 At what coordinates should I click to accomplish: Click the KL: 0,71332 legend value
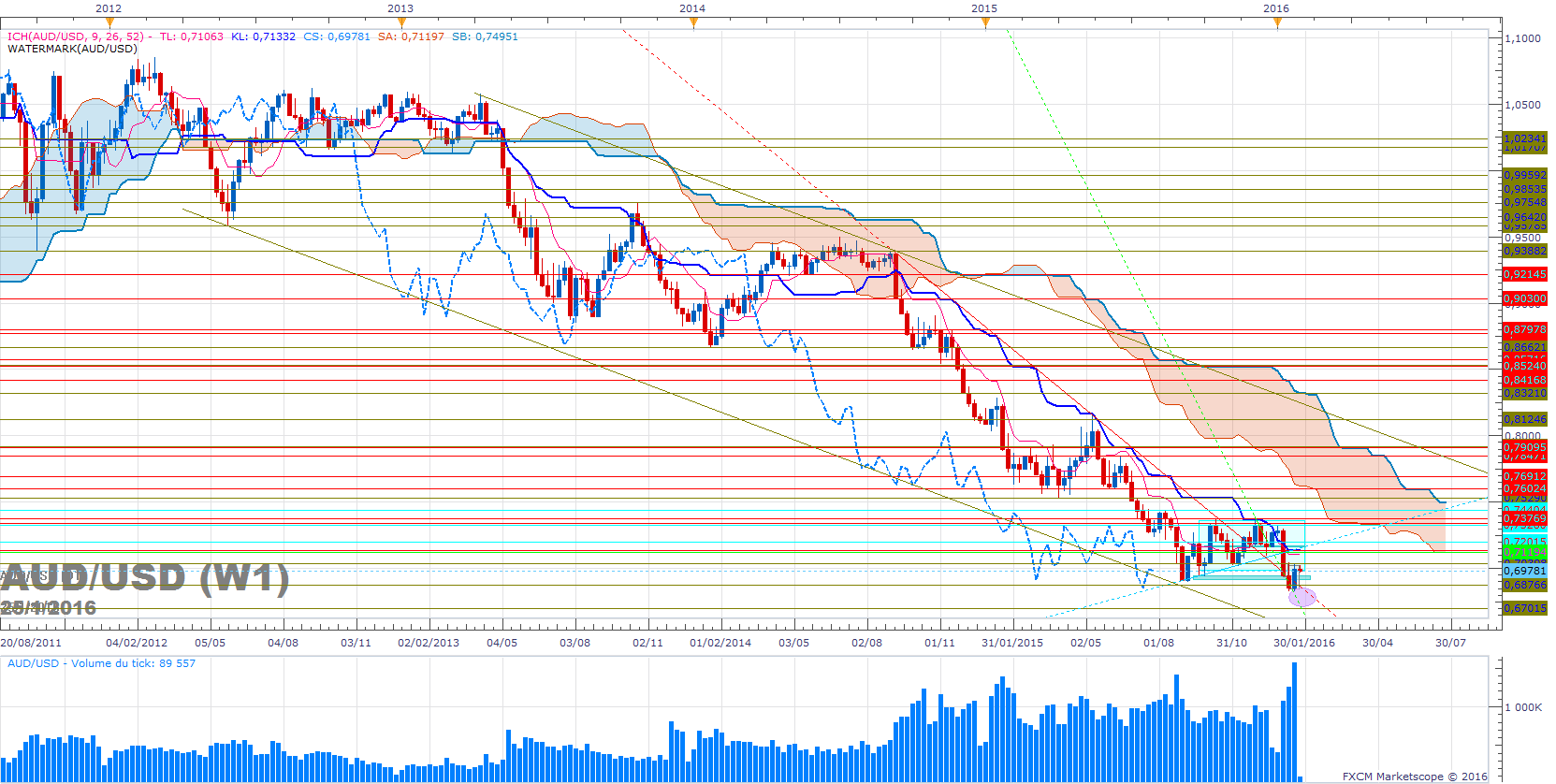point(263,36)
